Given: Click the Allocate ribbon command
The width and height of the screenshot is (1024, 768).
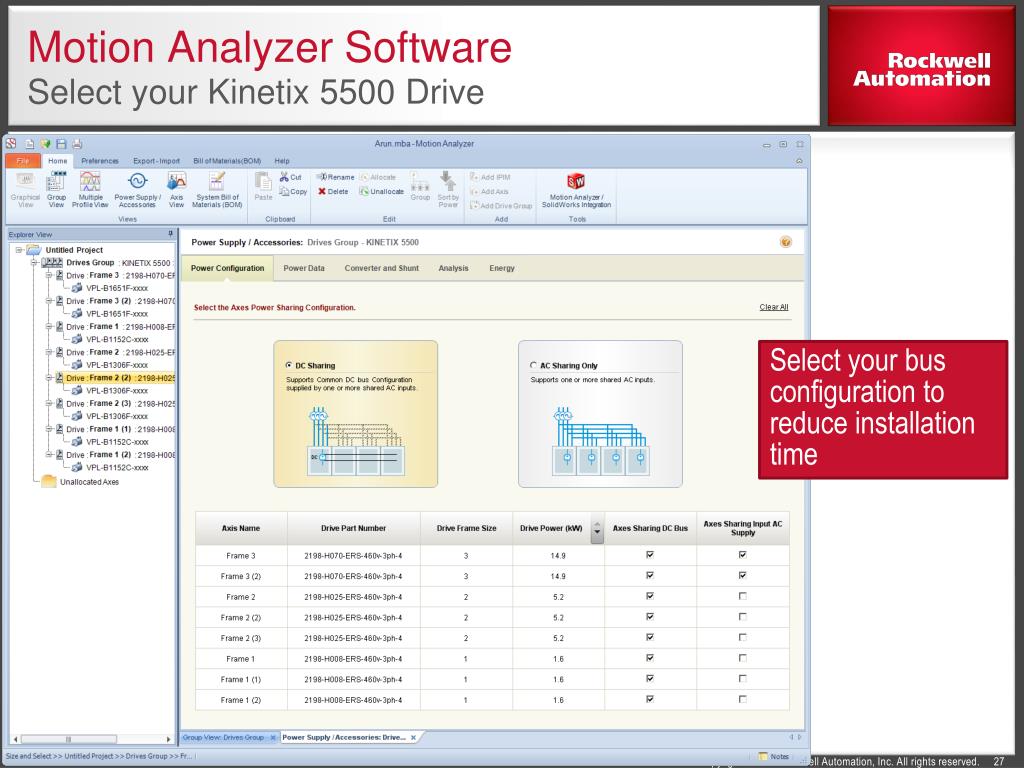Looking at the screenshot, I should click(x=378, y=177).
